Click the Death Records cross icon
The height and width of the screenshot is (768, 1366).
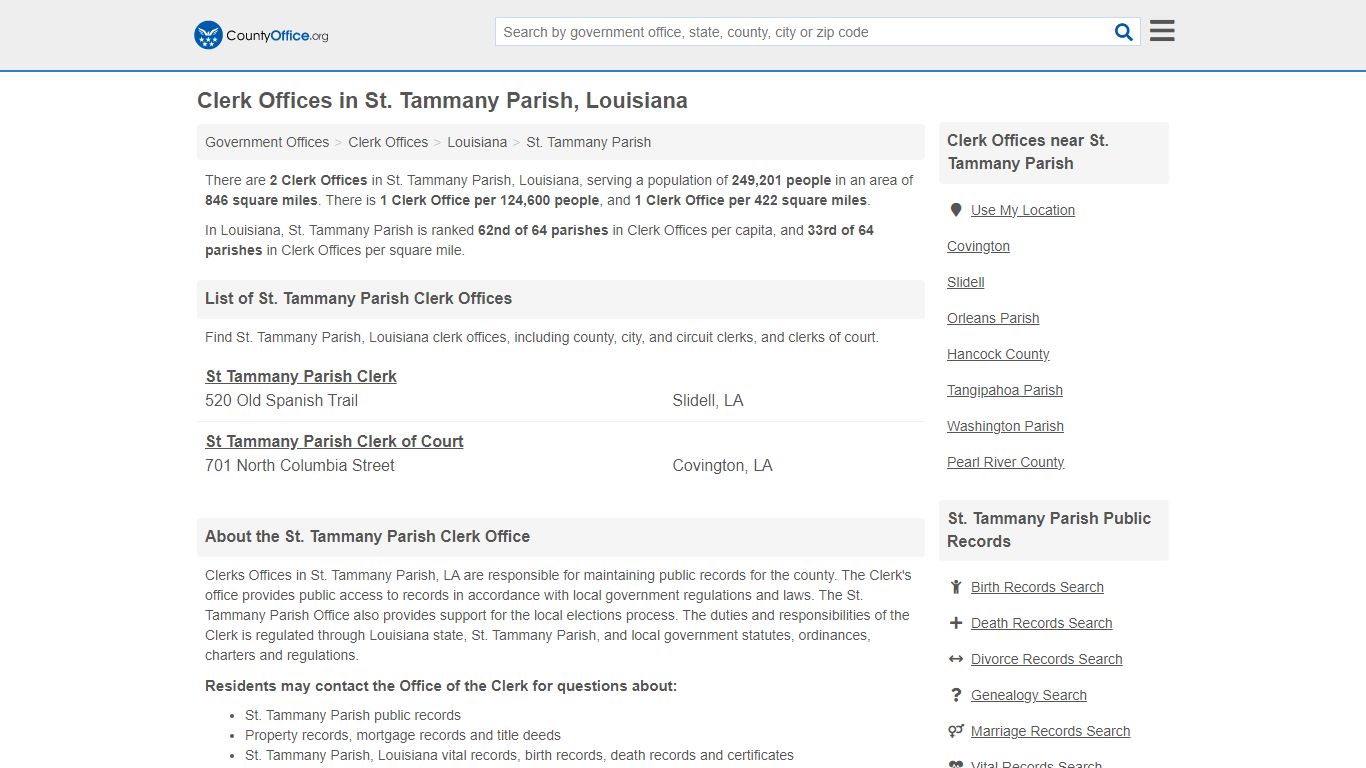point(956,623)
